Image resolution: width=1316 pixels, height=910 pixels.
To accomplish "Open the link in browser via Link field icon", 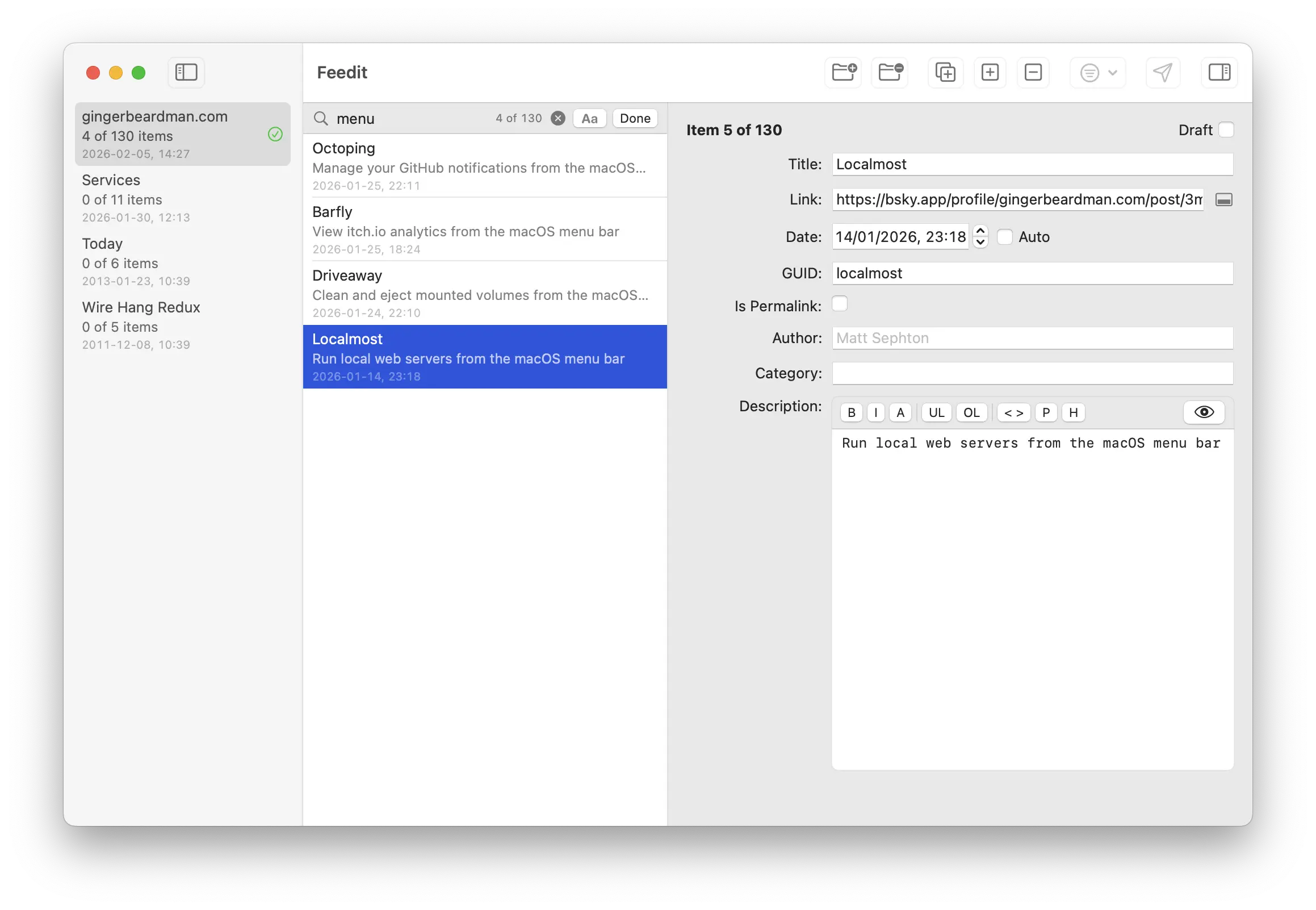I will [1223, 199].
